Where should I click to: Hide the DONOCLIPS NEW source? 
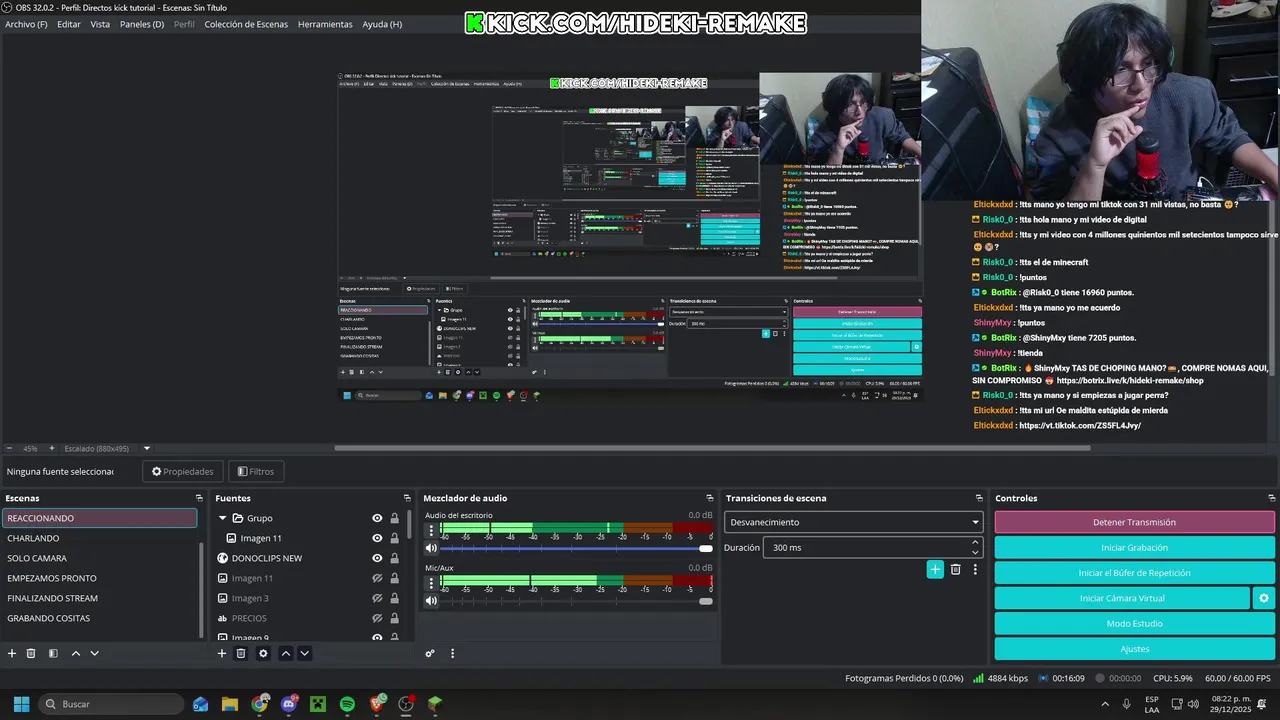[x=377, y=558]
